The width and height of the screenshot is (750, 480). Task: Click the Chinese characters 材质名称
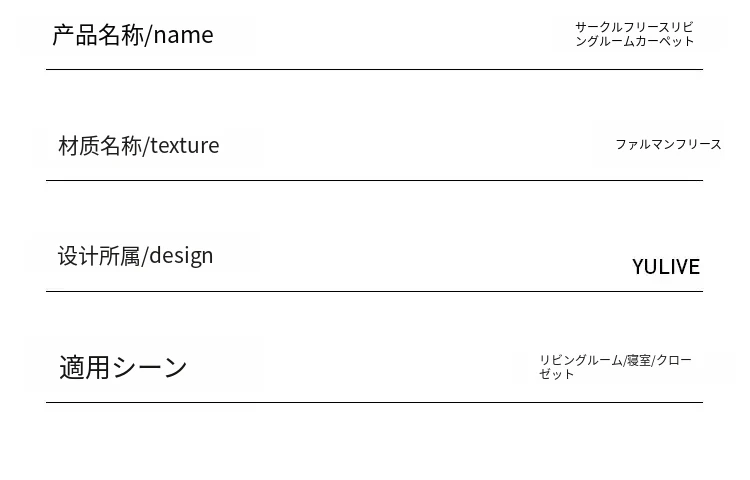100,145
